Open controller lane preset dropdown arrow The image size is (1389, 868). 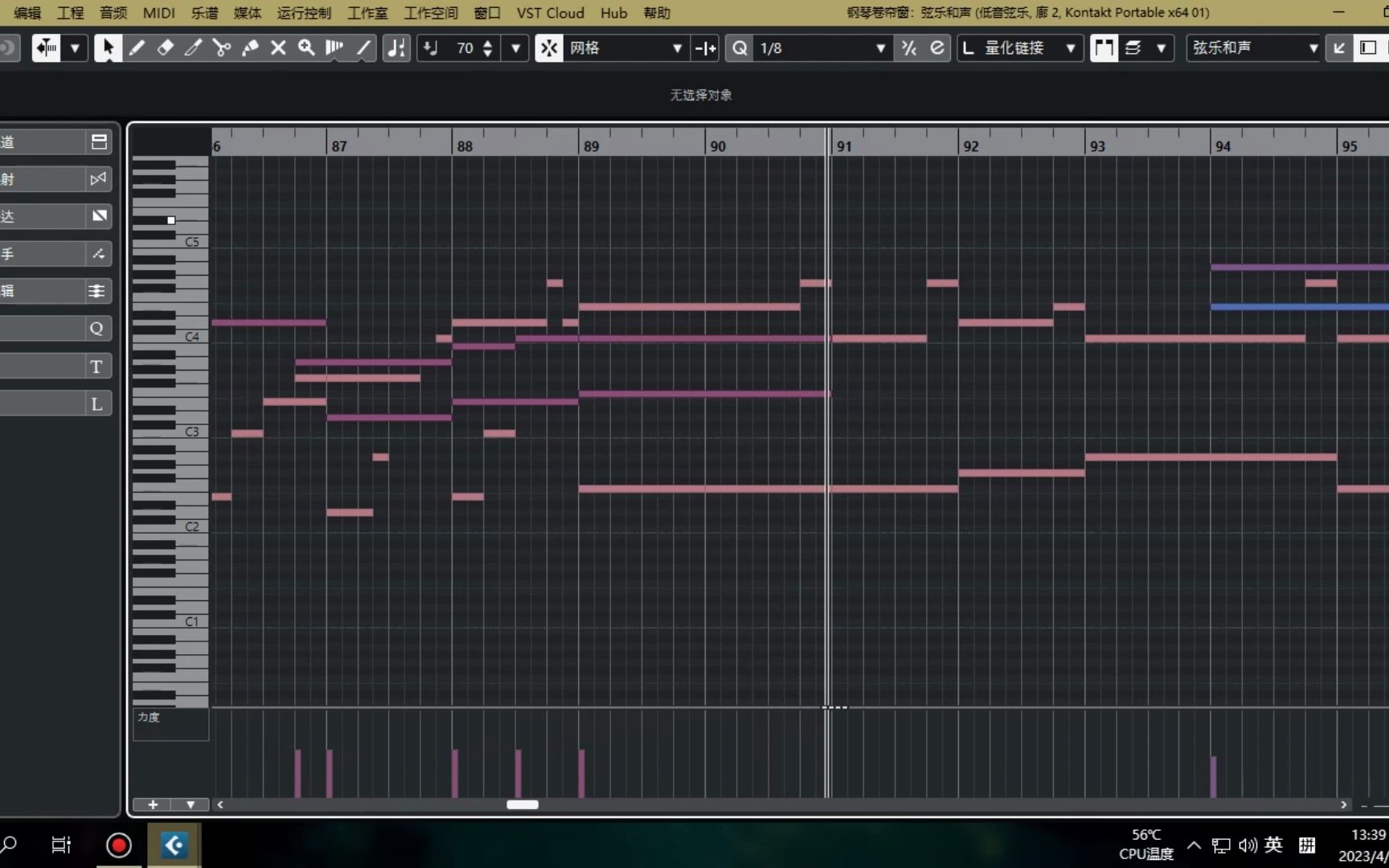click(x=191, y=805)
